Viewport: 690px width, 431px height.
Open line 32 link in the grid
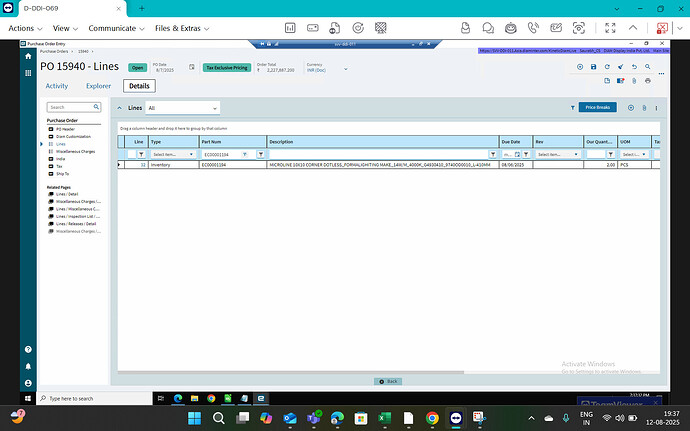click(143, 165)
